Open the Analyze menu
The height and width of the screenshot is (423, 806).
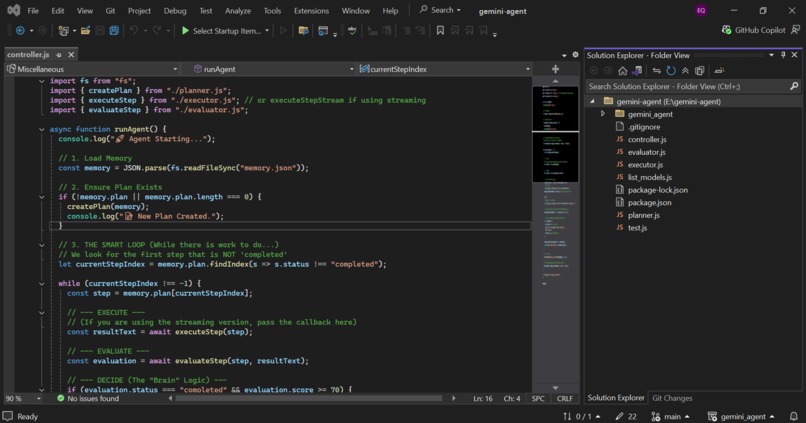(x=238, y=11)
